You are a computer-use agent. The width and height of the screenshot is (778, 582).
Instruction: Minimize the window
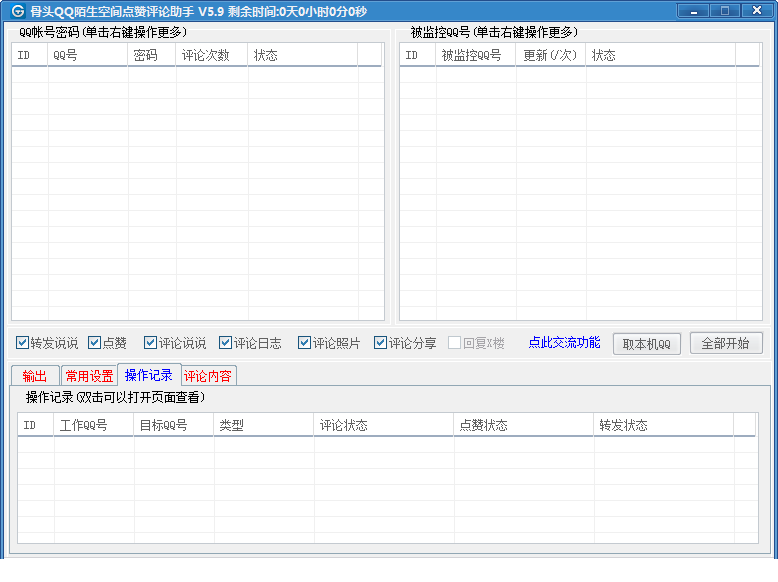tap(693, 10)
